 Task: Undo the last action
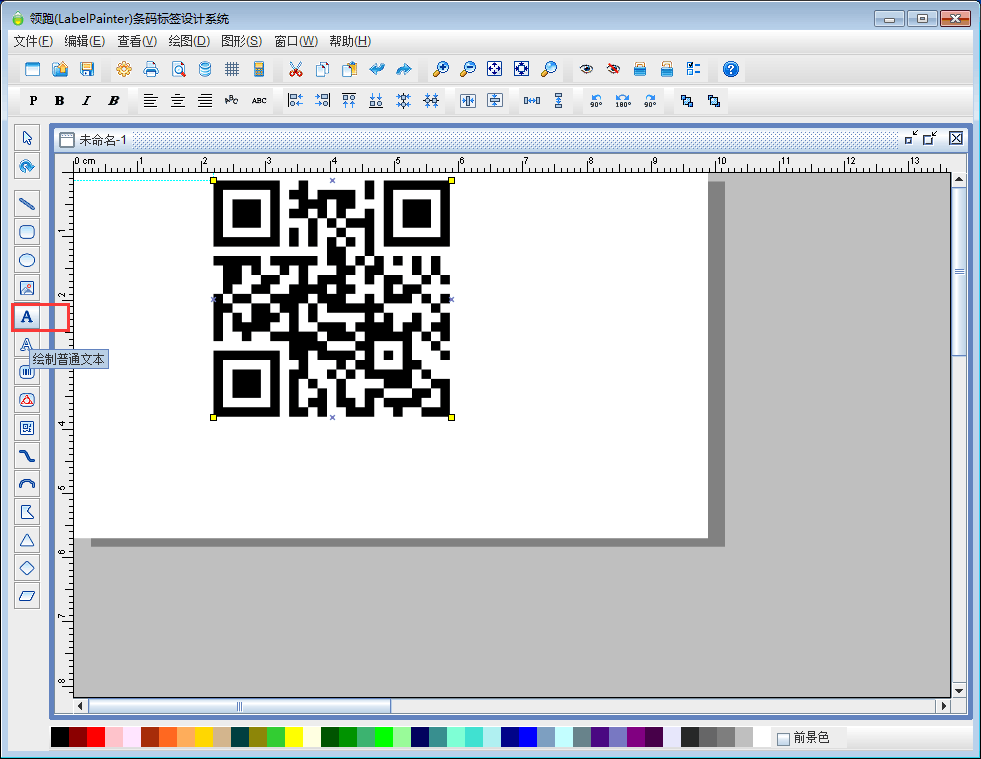(x=377, y=69)
